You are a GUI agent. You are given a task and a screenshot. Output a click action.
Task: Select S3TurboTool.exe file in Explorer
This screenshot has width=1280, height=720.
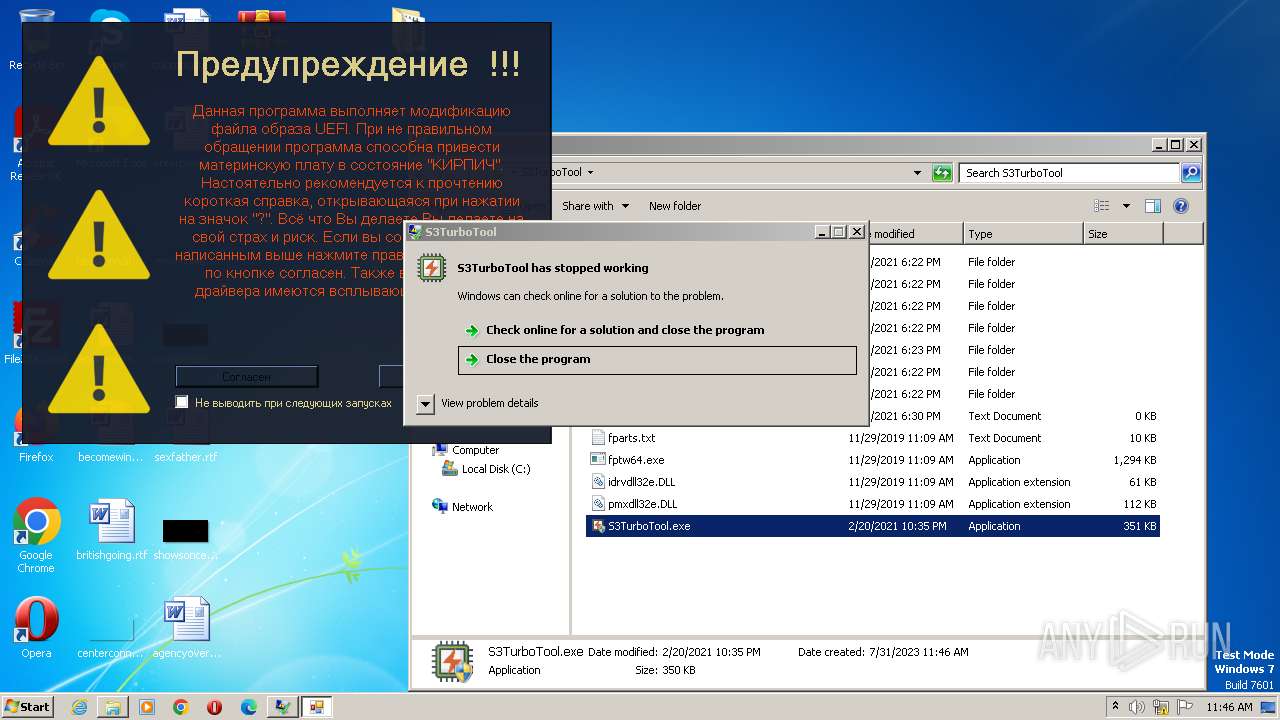pos(872,526)
